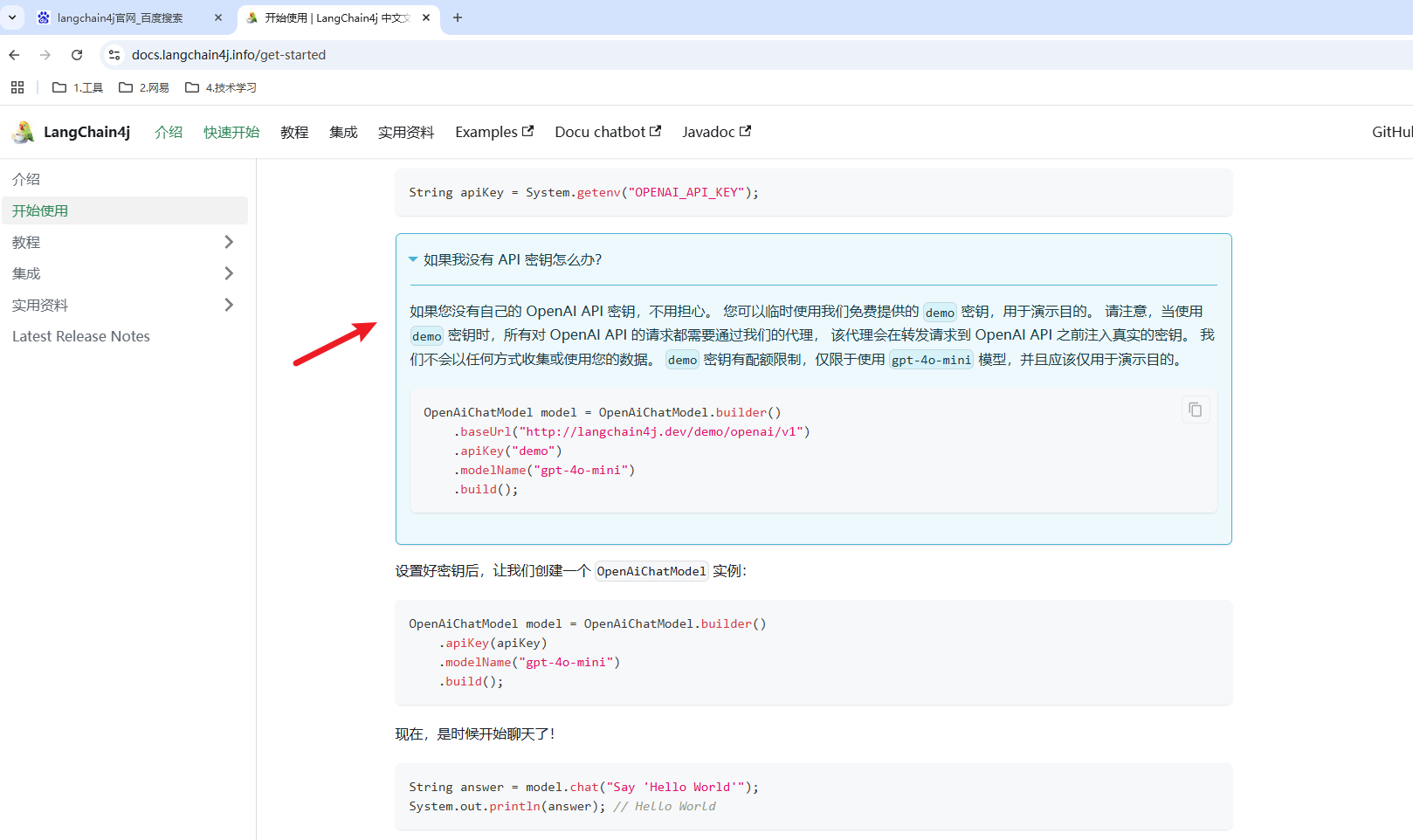This screenshot has width=1413, height=840.
Task: Expand the 集成 sidebar chevron
Action: (x=229, y=273)
